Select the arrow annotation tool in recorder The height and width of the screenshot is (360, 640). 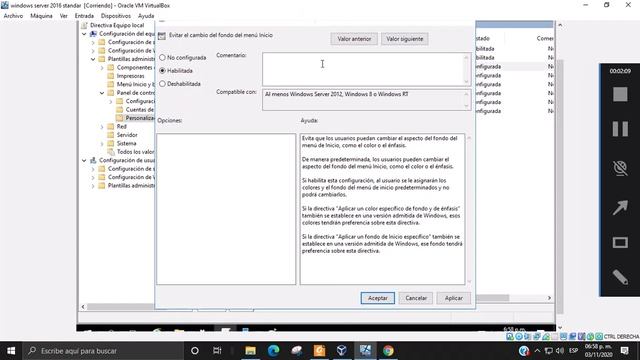pos(620,207)
